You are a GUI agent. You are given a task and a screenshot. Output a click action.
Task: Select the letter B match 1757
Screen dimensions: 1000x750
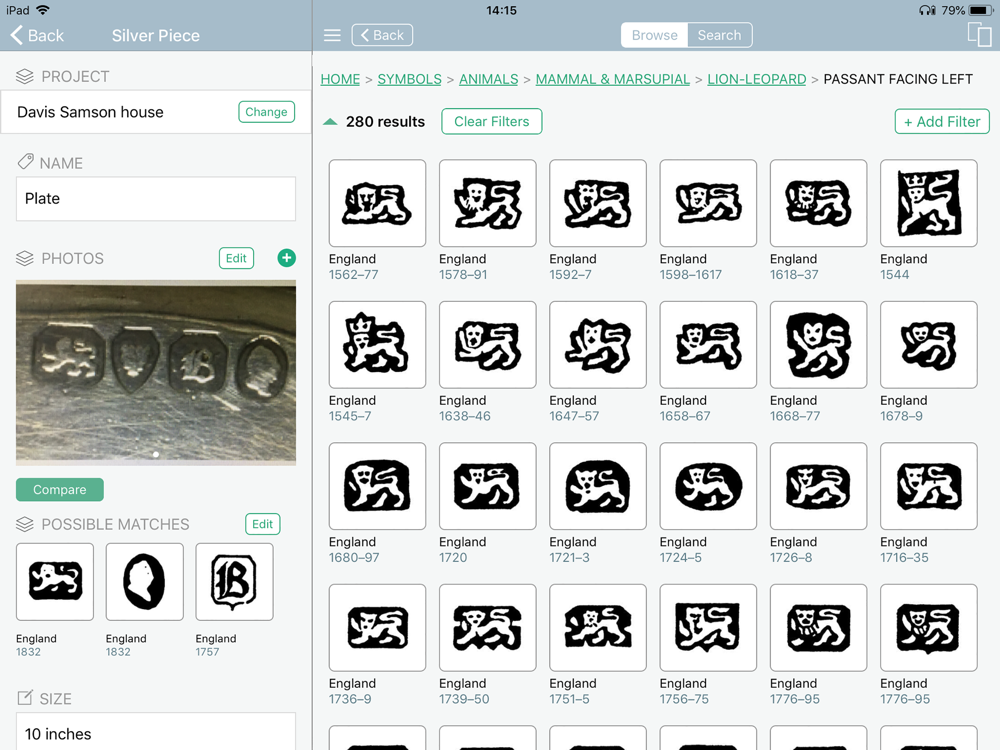[x=234, y=582]
